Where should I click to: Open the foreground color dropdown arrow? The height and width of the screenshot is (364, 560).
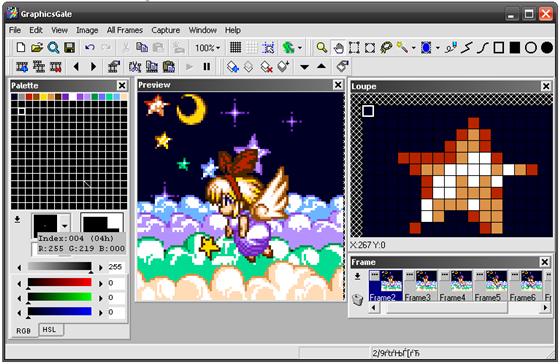[65, 226]
